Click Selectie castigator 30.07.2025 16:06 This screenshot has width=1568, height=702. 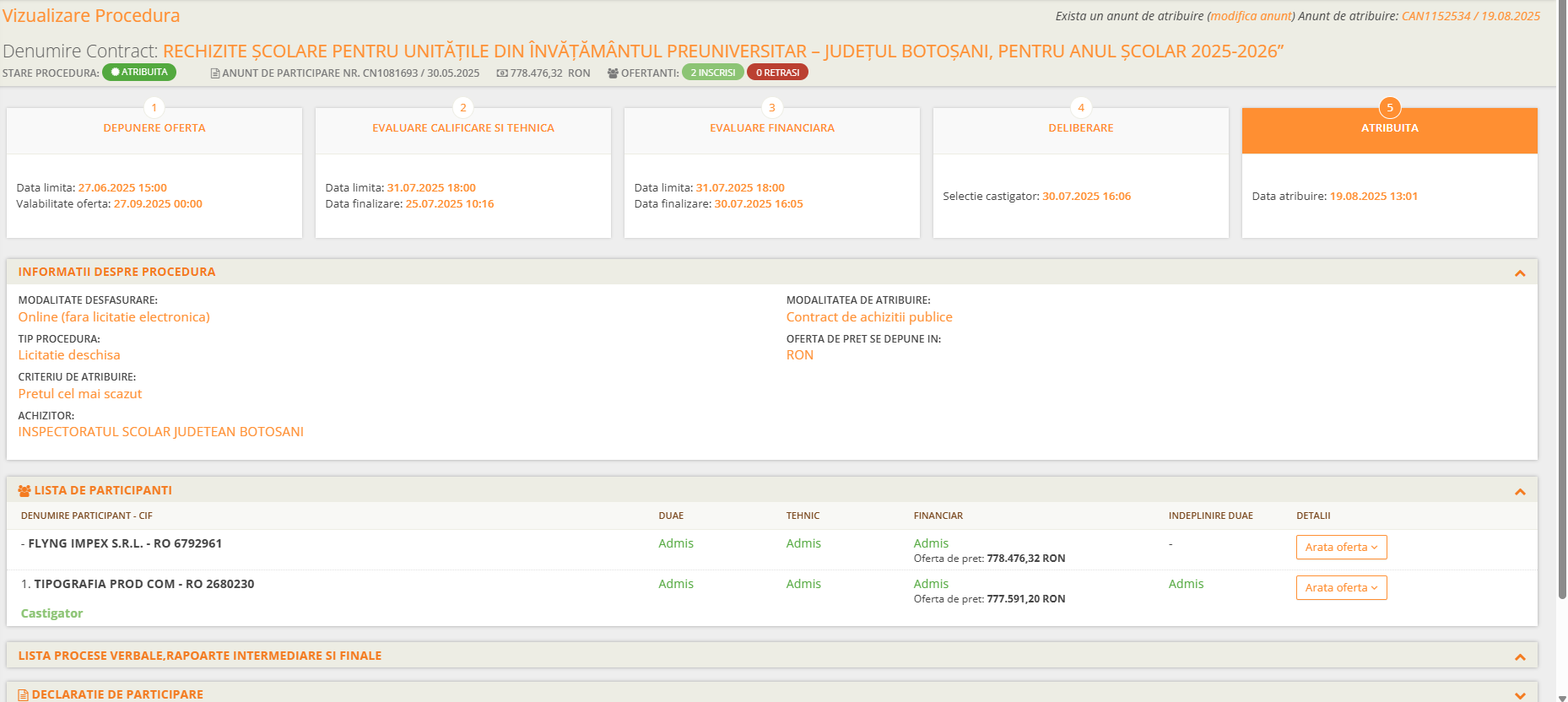pyautogui.click(x=1086, y=197)
